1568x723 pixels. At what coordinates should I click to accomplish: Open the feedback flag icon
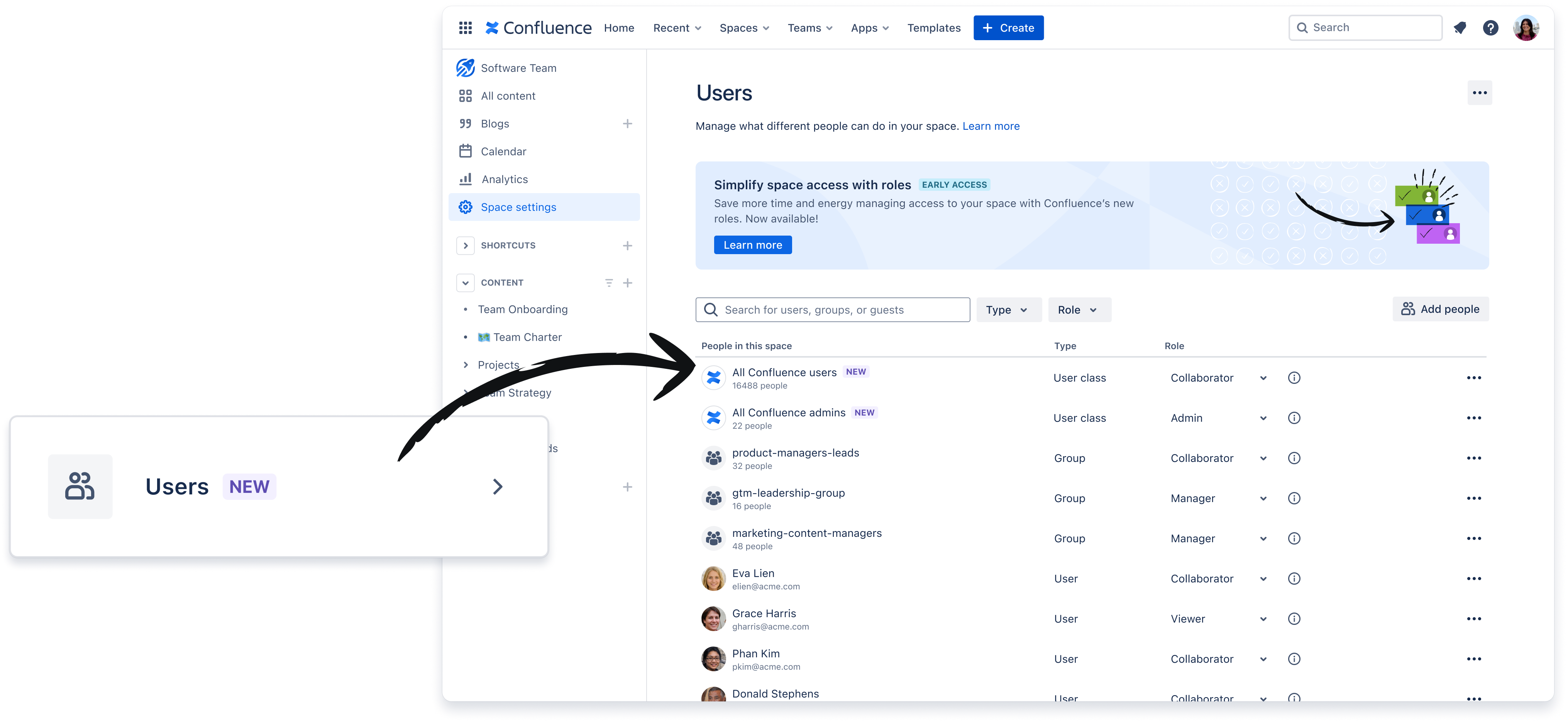[x=1460, y=27]
